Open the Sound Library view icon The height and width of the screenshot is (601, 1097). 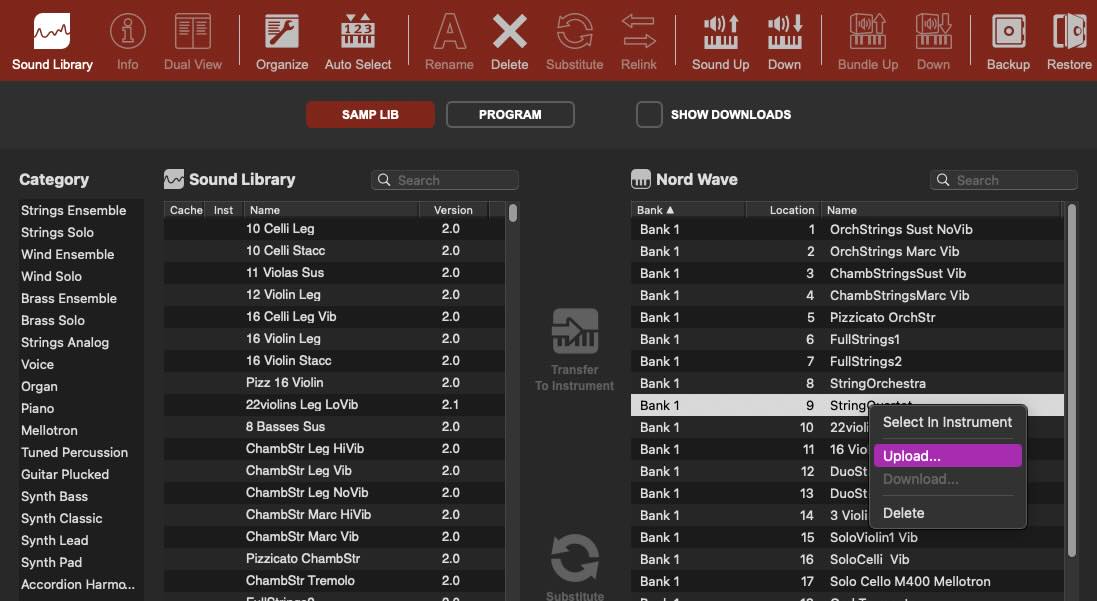52,33
